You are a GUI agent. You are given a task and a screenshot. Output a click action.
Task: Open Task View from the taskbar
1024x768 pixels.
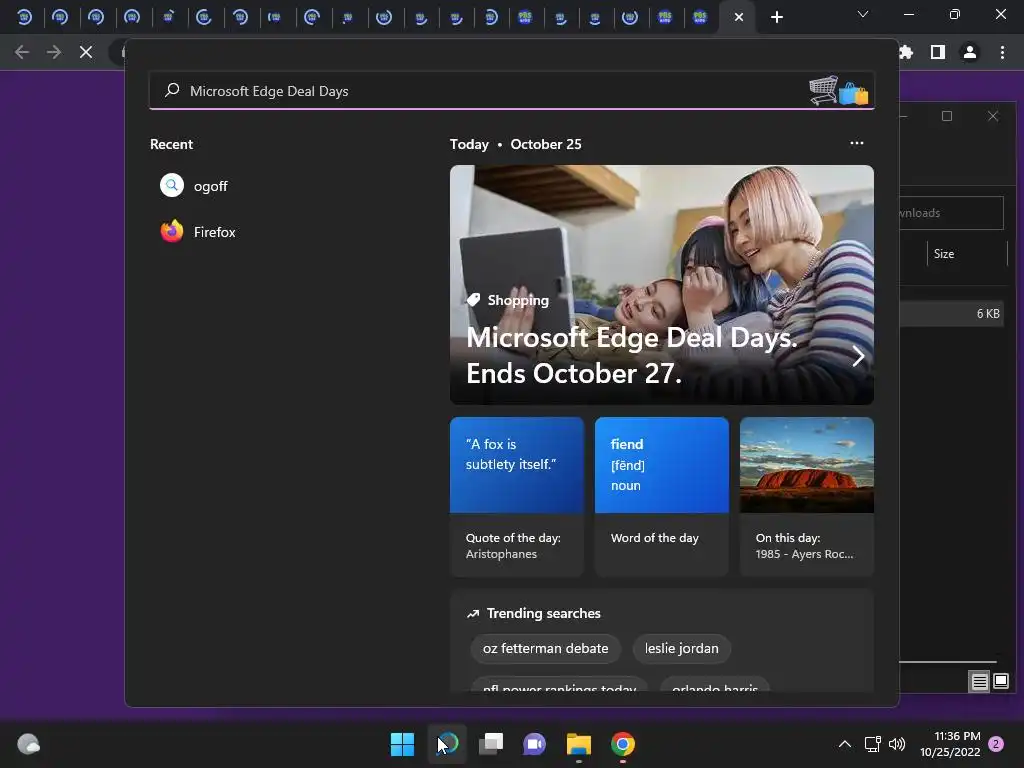click(491, 744)
